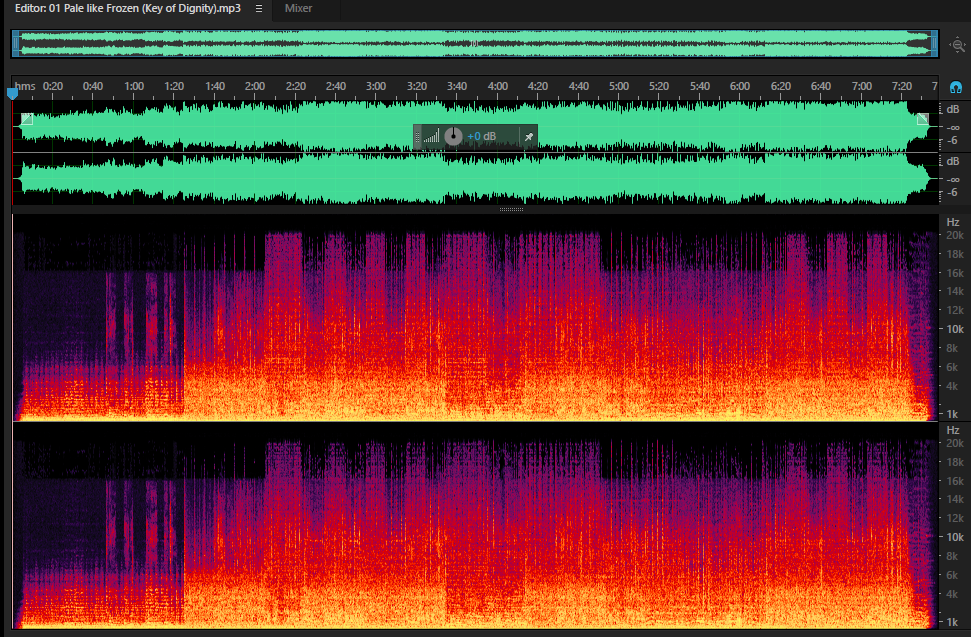Select the Editor tab for Pale like Frozen

[x=128, y=8]
